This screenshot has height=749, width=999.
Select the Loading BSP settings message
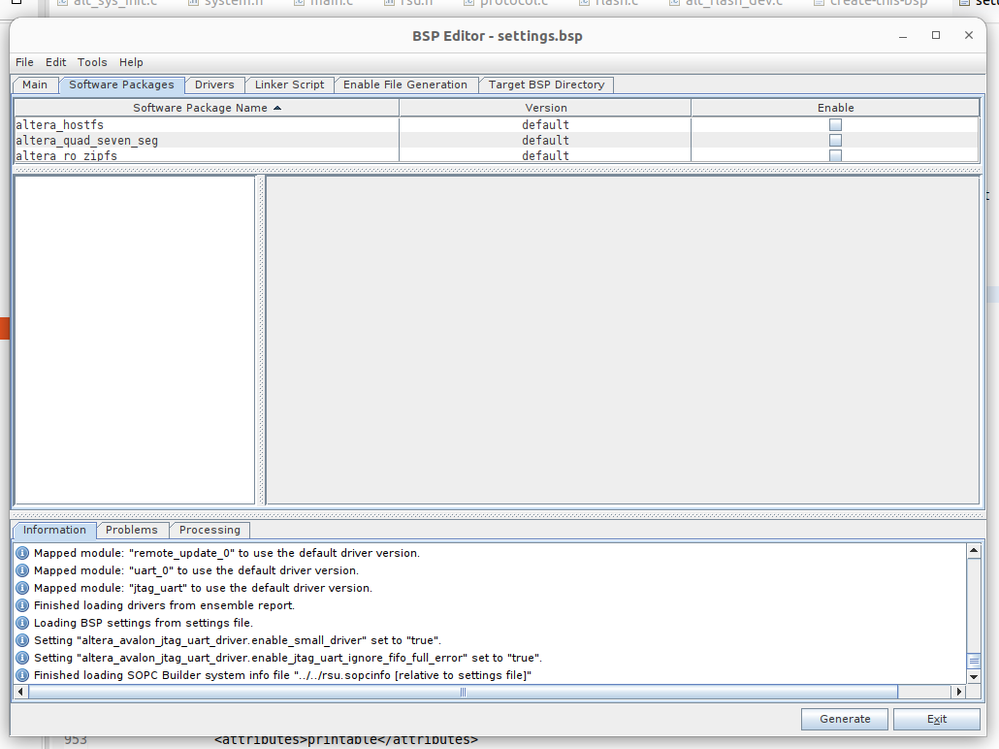point(143,623)
